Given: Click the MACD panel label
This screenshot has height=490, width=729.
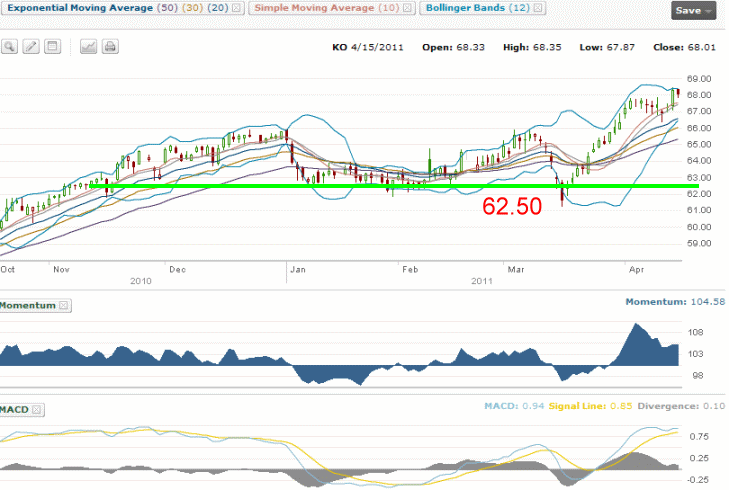Looking at the screenshot, I should [x=14, y=410].
